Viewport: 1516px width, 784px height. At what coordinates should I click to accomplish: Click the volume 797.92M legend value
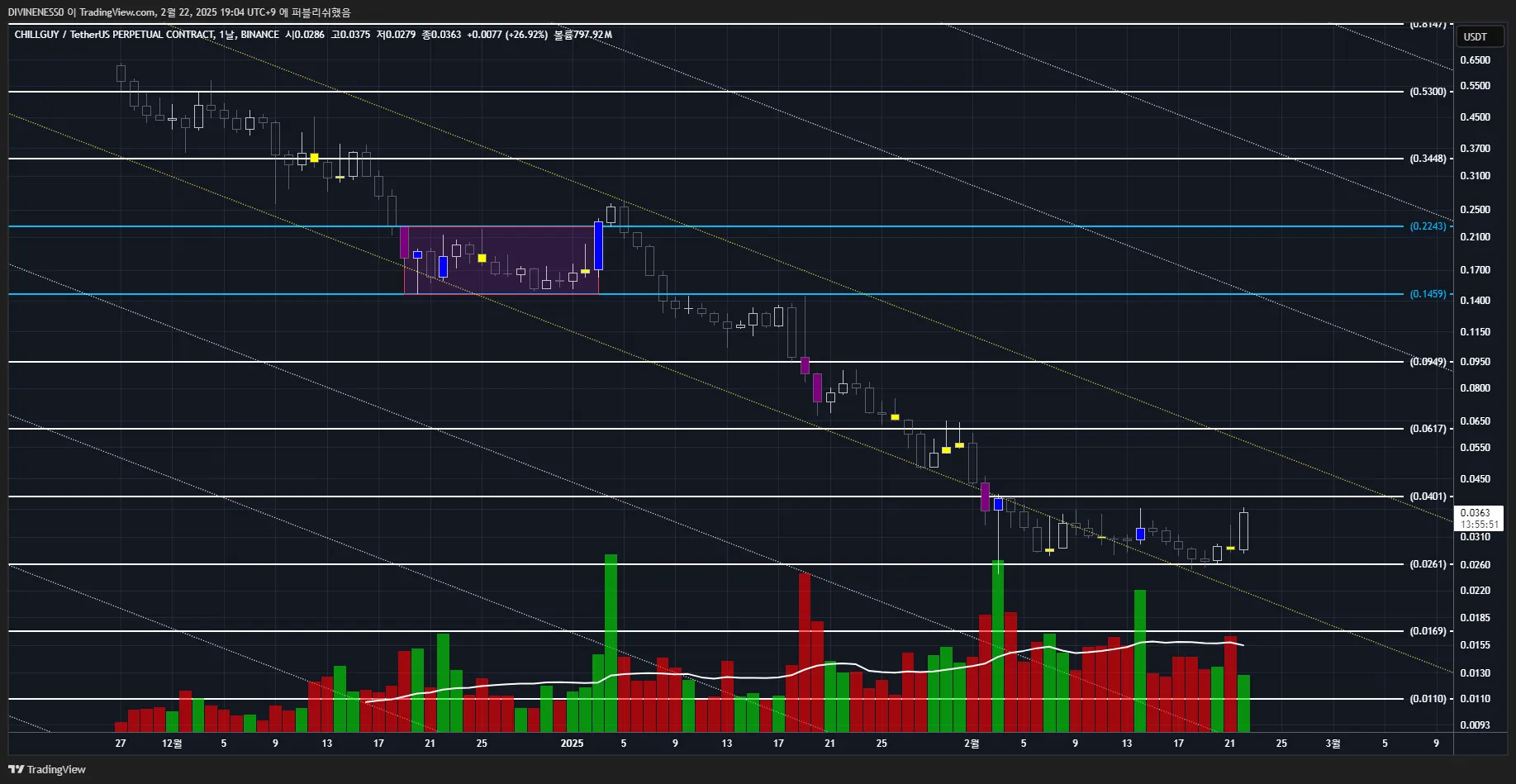593,35
